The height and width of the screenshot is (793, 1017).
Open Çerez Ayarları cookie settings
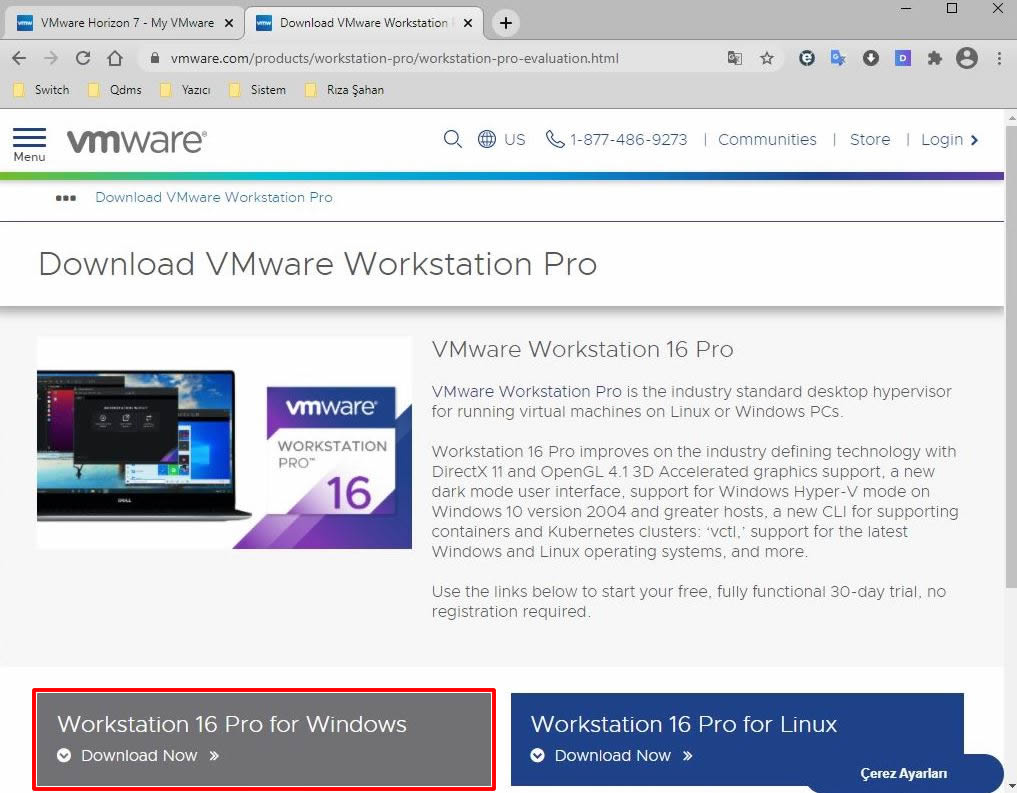point(903,774)
